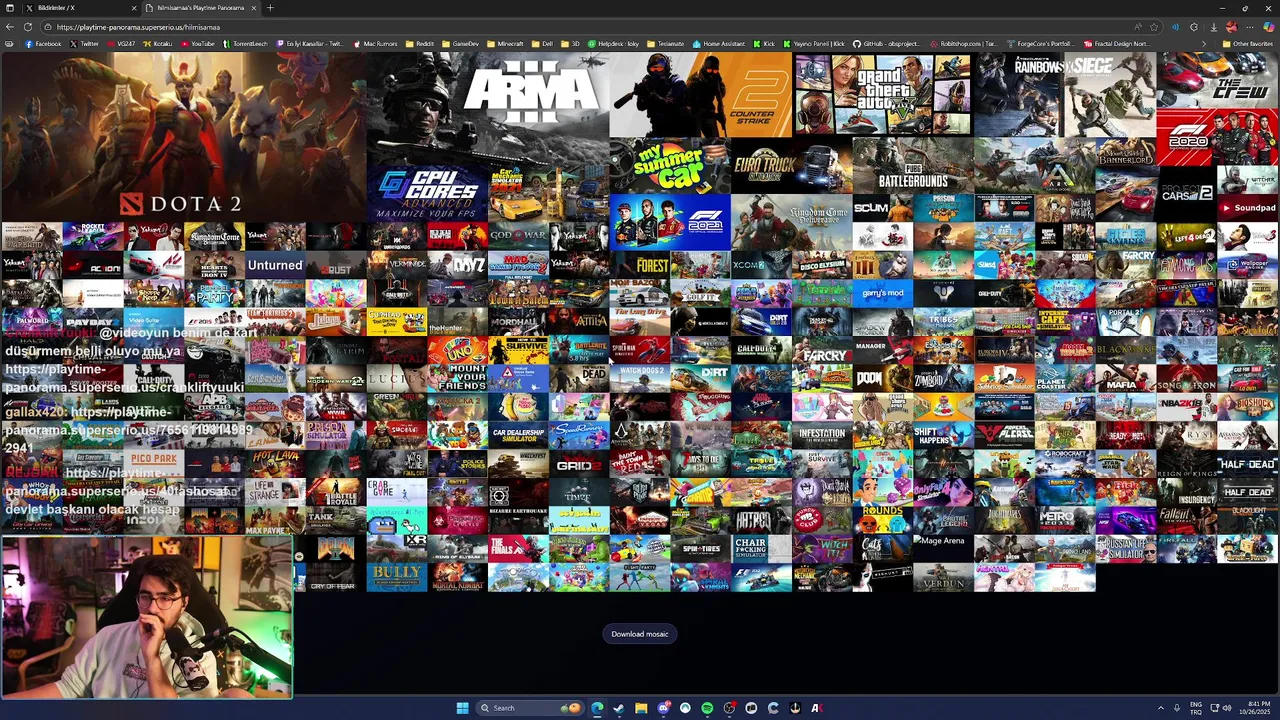Image resolution: width=1280 pixels, height=720 pixels.
Task: Click the taskbar Search box
Action: click(528, 708)
